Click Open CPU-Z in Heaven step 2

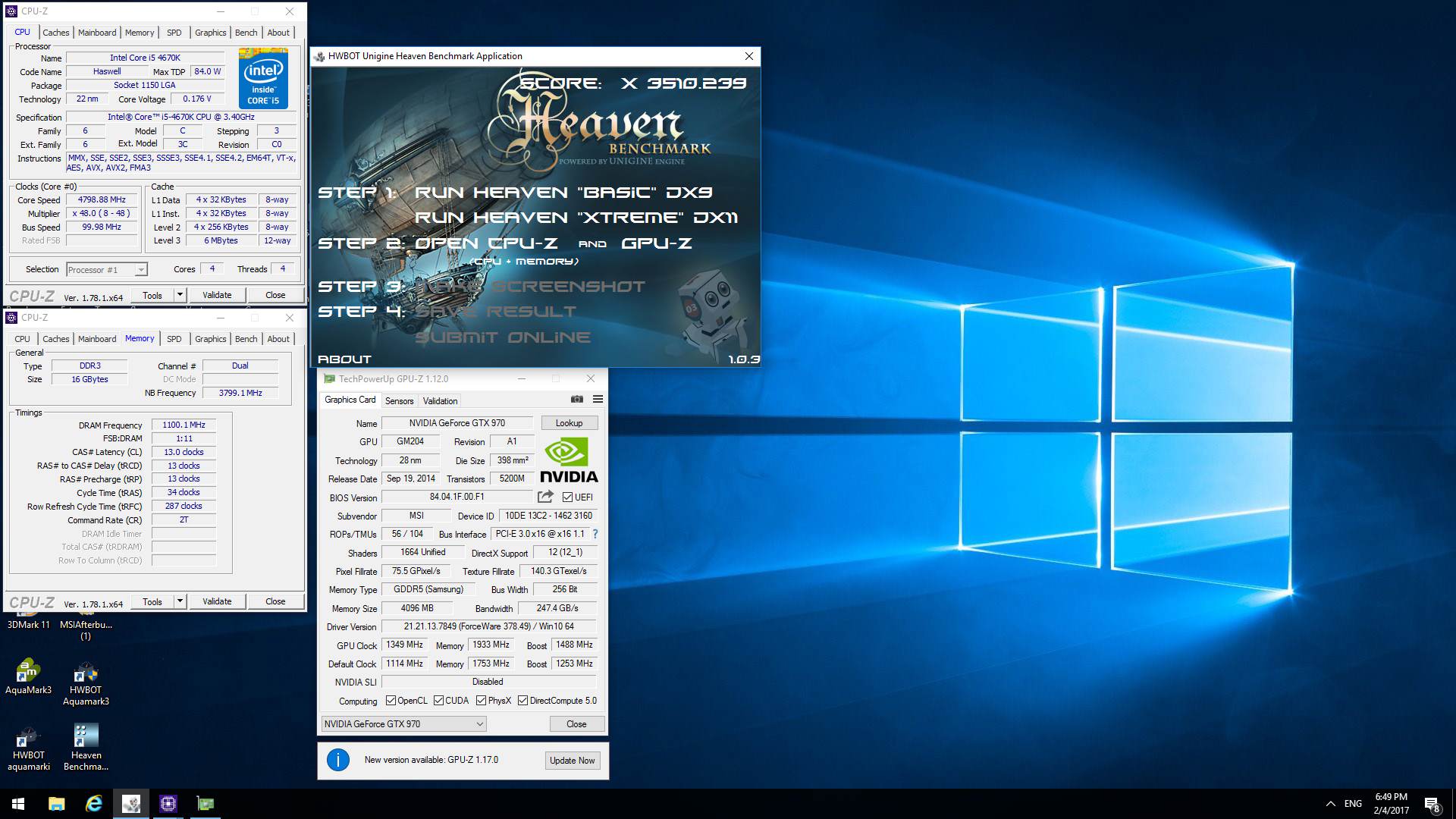(485, 243)
